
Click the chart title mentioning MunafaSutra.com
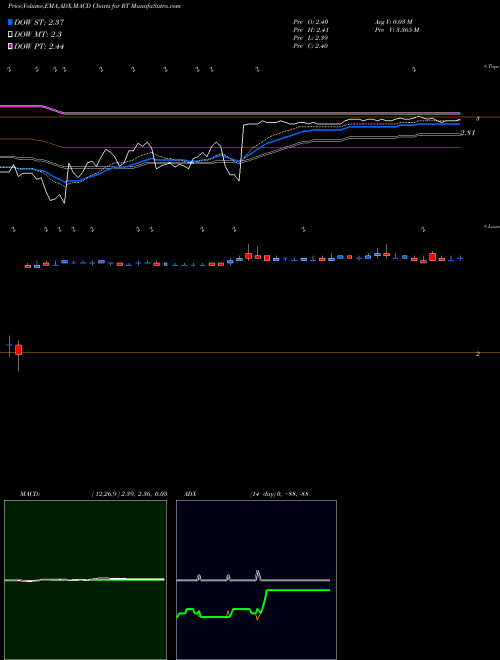point(94,7)
